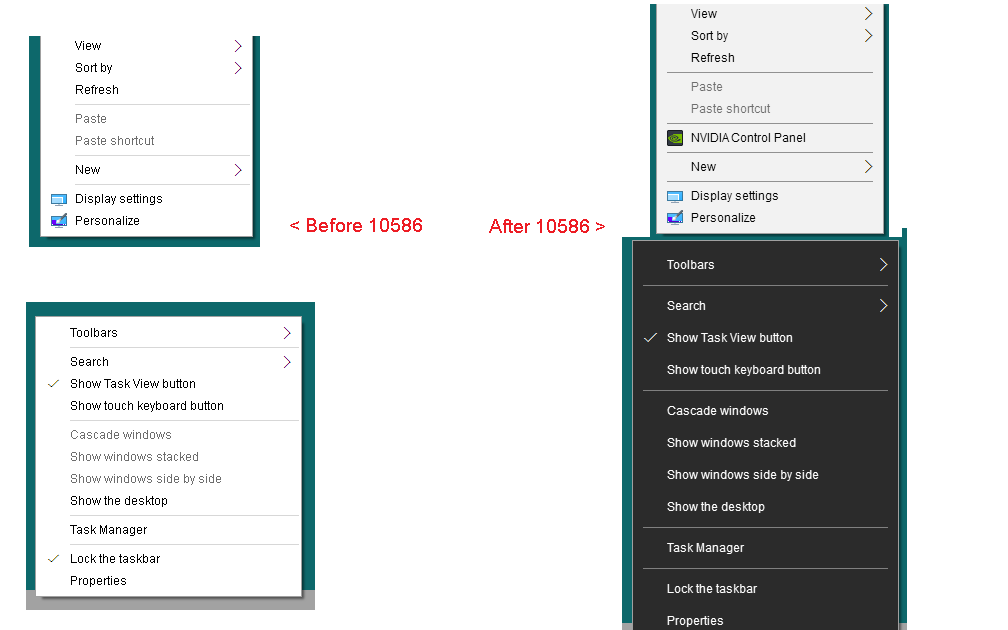1008x630 pixels.
Task: Click Search label in light taskbar menu
Action: coord(89,362)
